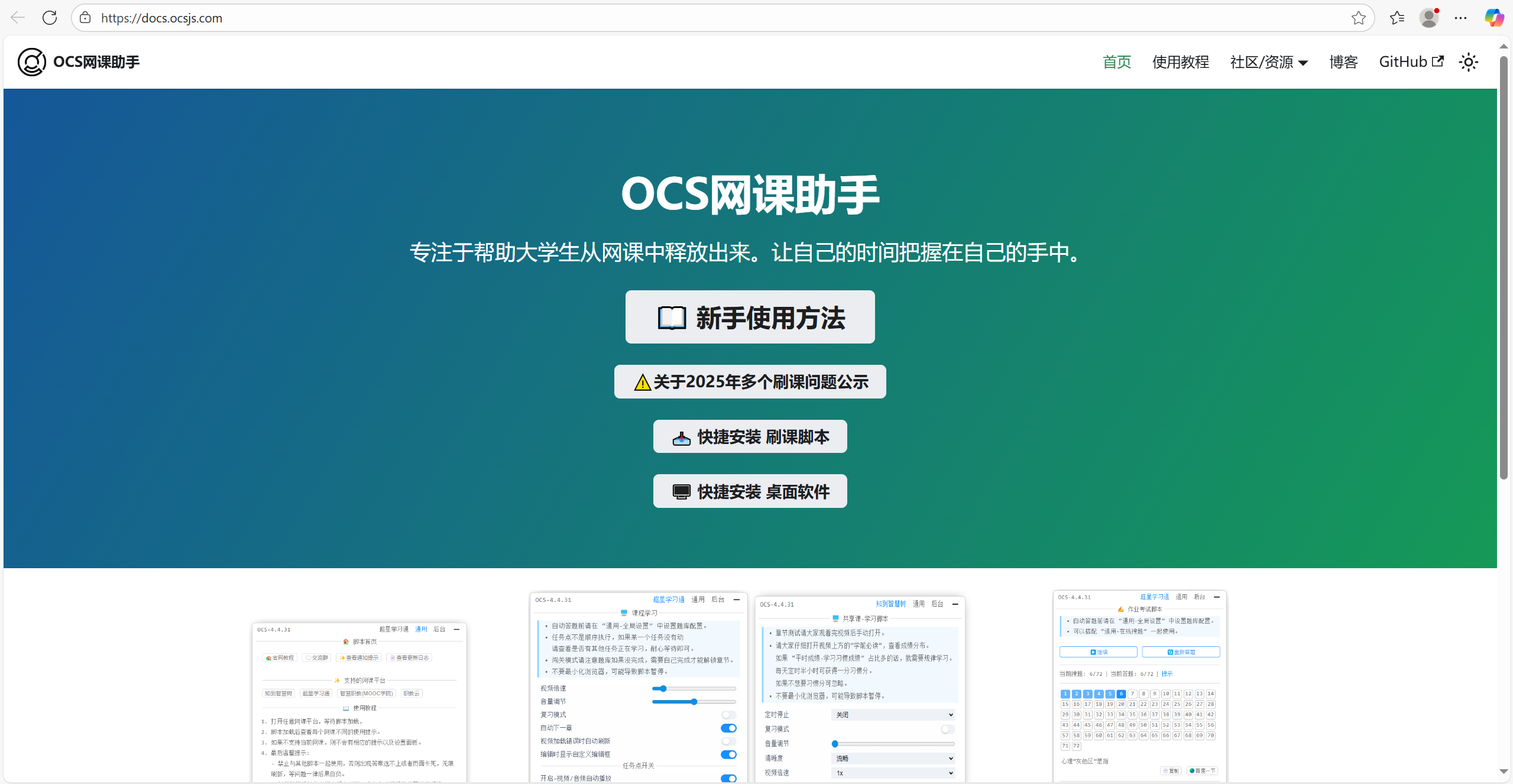Open GitHub via external link icon
1513x784 pixels.
tap(1438, 61)
